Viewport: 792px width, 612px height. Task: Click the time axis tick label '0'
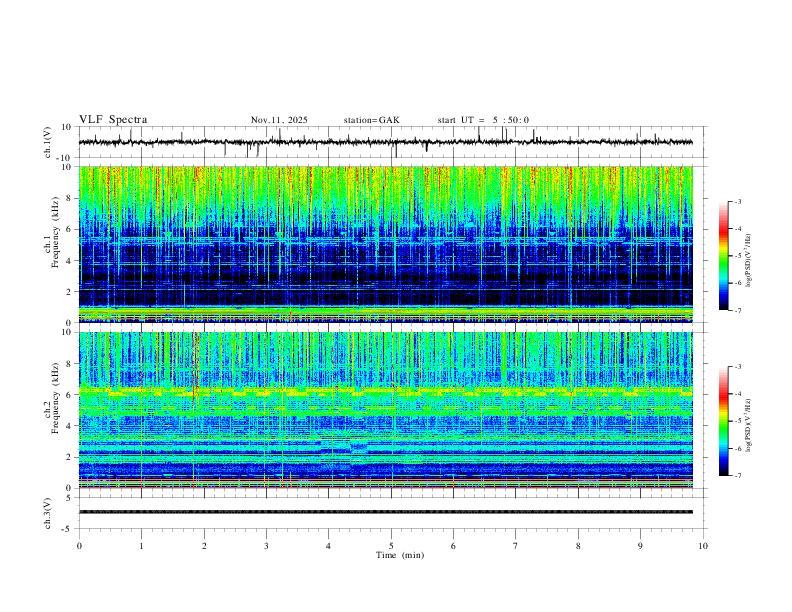tap(79, 546)
